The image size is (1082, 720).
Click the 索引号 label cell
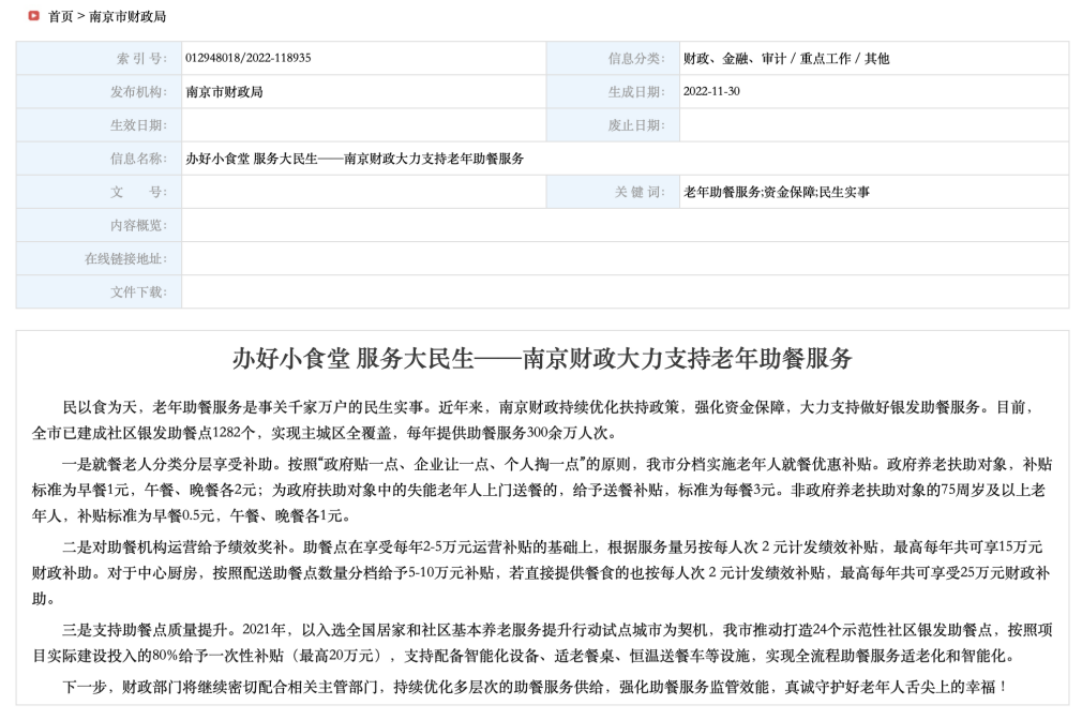(x=99, y=58)
